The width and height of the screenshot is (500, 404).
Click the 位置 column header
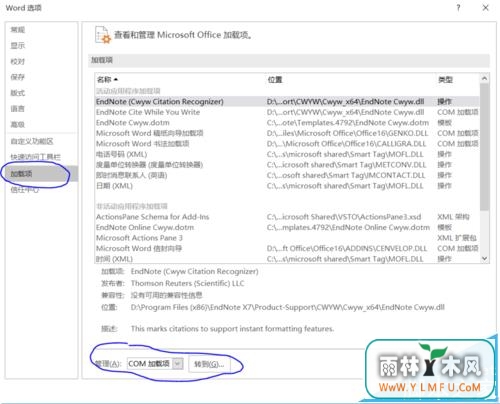275,79
